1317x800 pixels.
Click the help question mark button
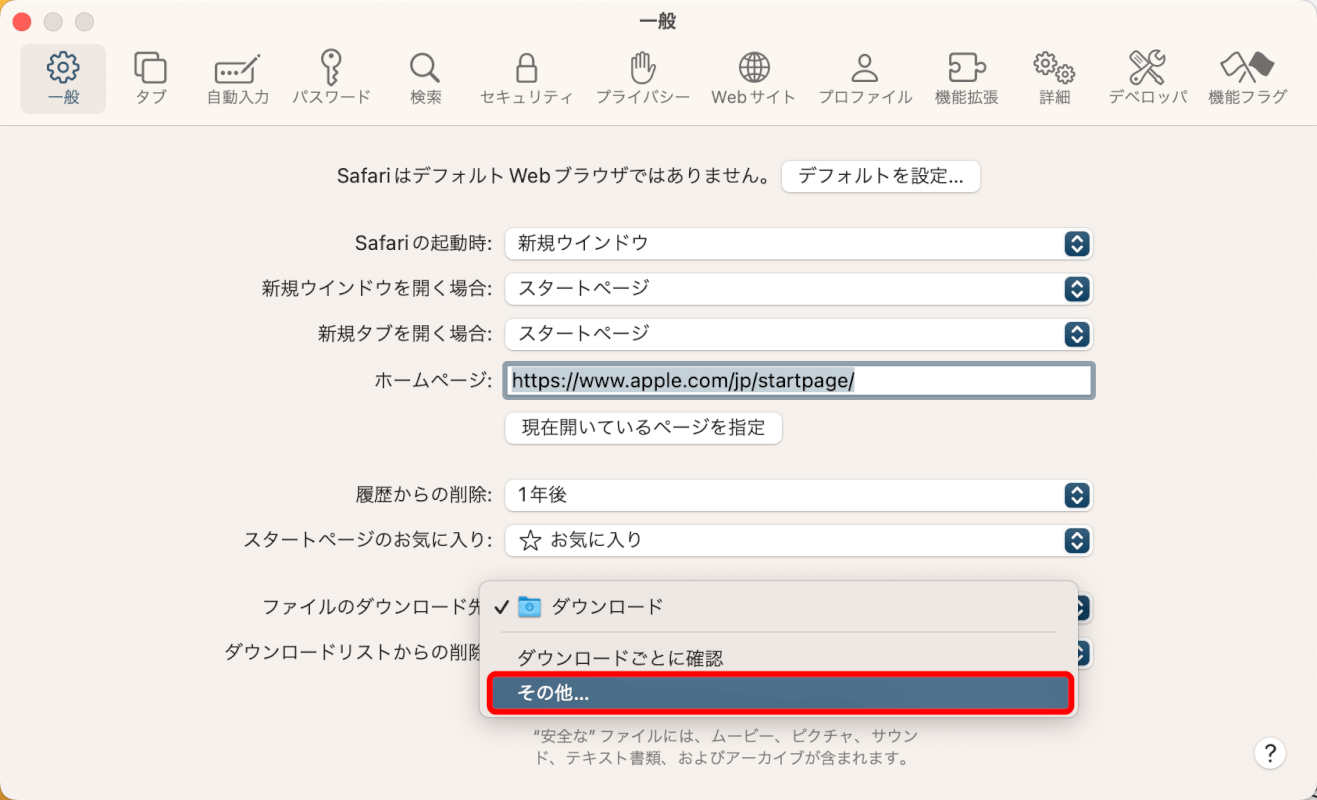coord(1269,753)
